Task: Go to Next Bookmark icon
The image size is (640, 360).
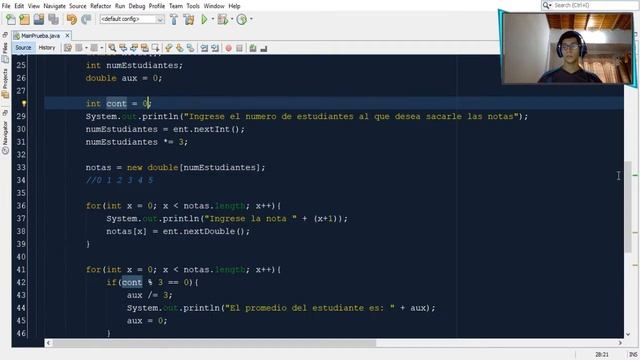Action: (180, 48)
